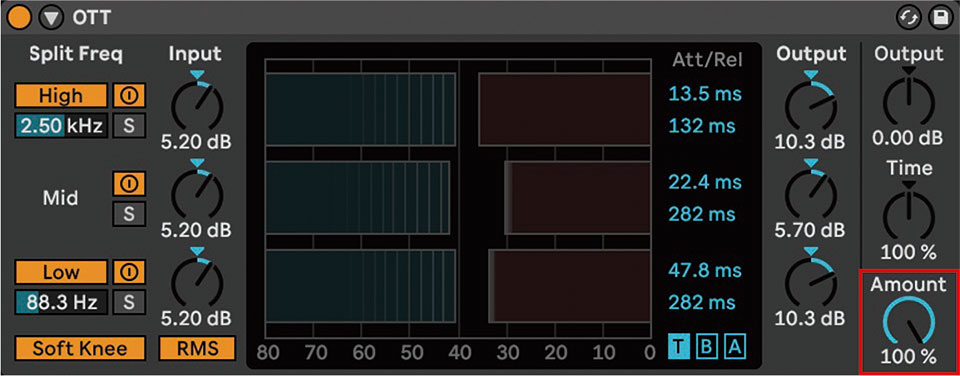The width and height of the screenshot is (960, 376).
Task: Click the 88.3 Hz split frequency field
Action: tap(61, 302)
